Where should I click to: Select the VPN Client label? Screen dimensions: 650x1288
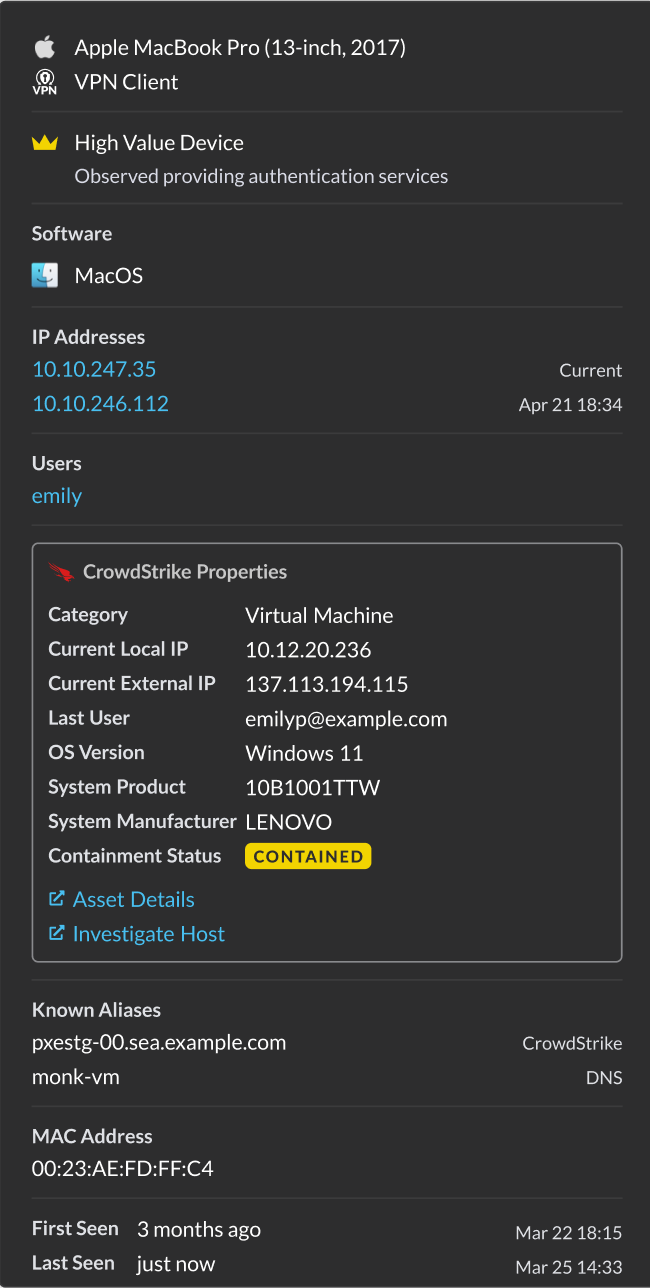click(126, 82)
